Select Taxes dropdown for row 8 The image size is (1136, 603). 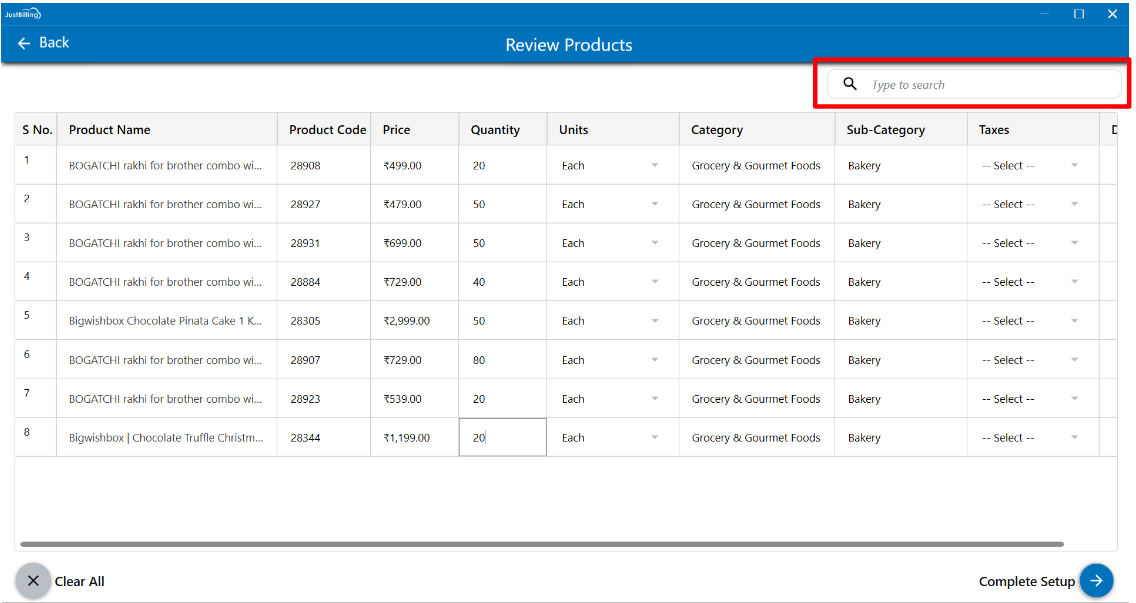(1031, 438)
